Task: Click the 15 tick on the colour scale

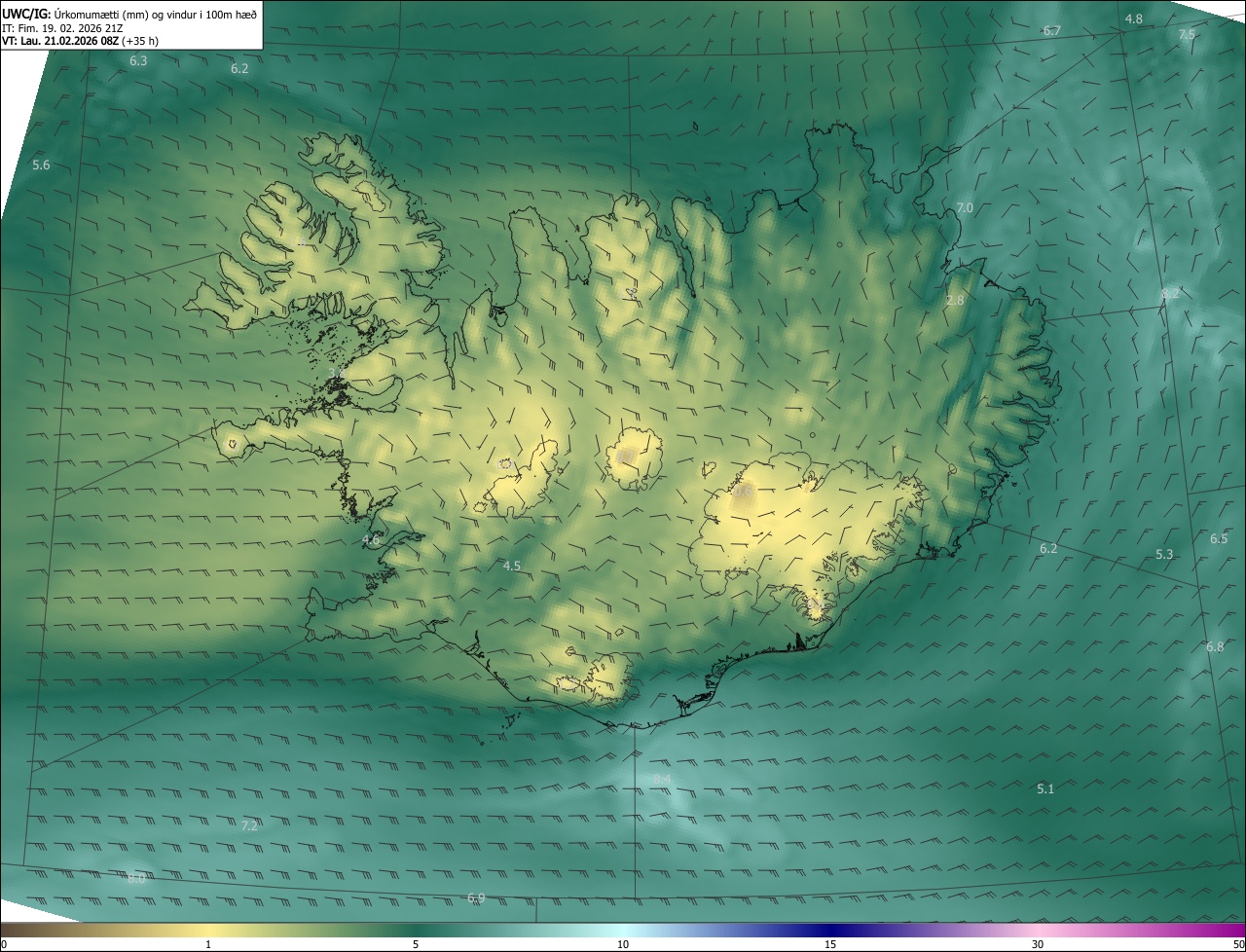Action: [x=830, y=944]
